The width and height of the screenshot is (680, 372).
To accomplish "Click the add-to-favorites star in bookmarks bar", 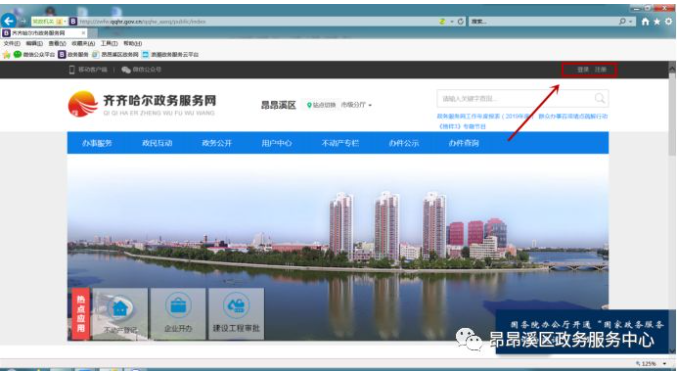I will [x=6, y=55].
